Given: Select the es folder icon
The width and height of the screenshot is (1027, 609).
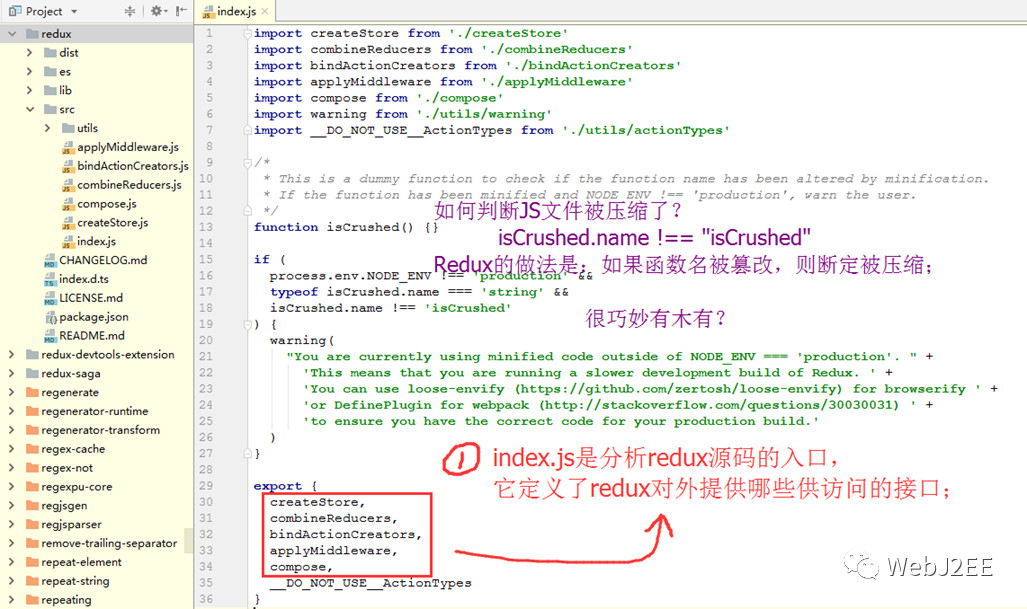Looking at the screenshot, I should coord(50,71).
